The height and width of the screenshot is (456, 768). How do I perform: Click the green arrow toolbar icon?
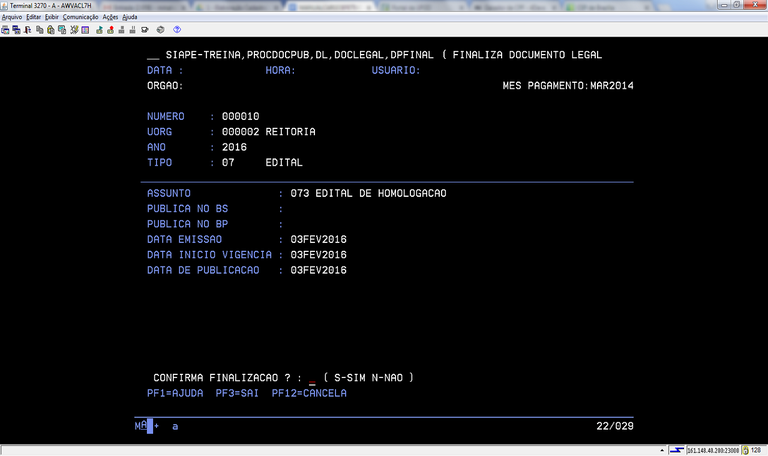[99, 30]
